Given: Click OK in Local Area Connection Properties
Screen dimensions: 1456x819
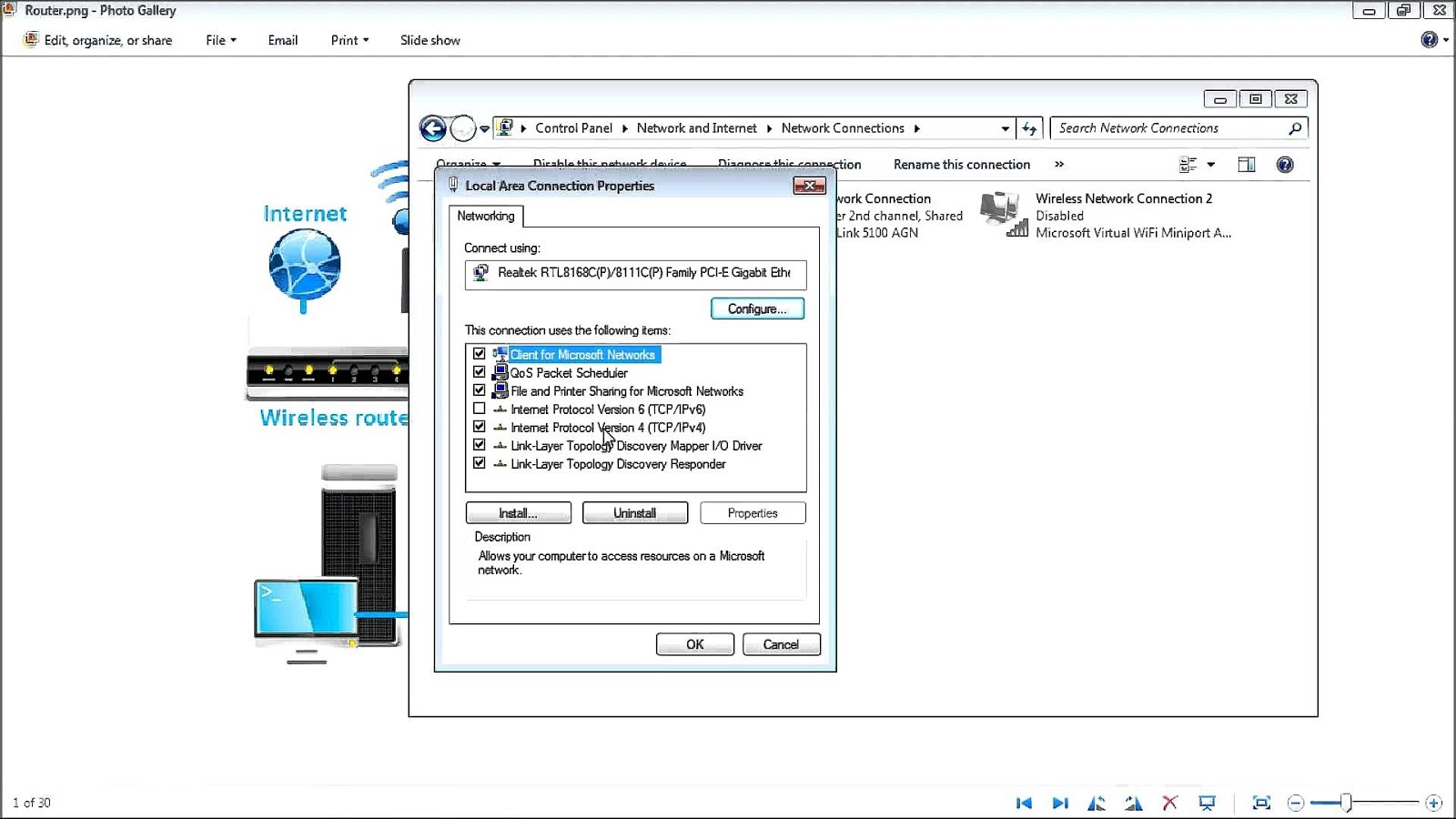Looking at the screenshot, I should 695,644.
